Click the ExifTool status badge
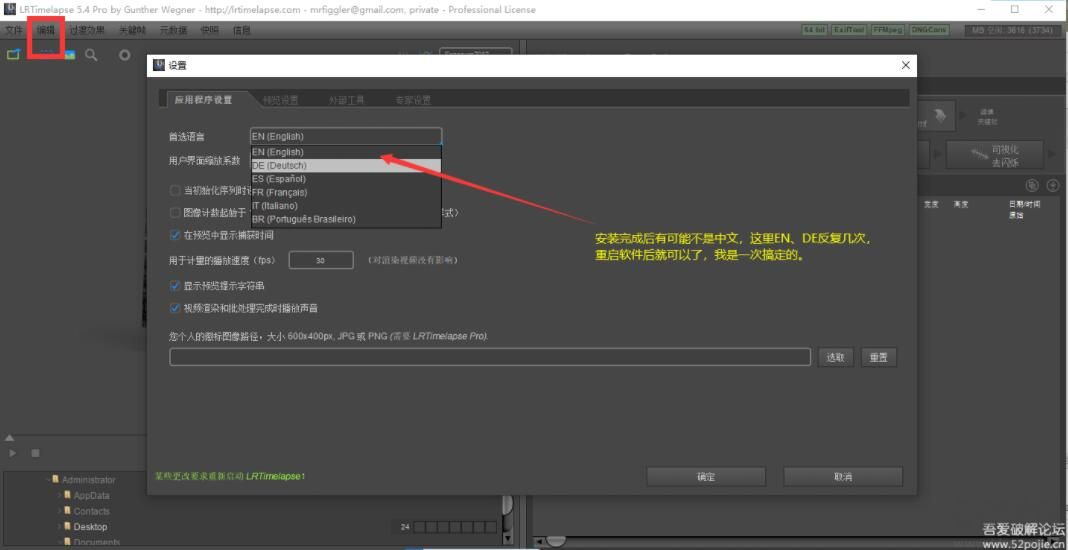Screen dimensions: 1068x550 coord(848,31)
